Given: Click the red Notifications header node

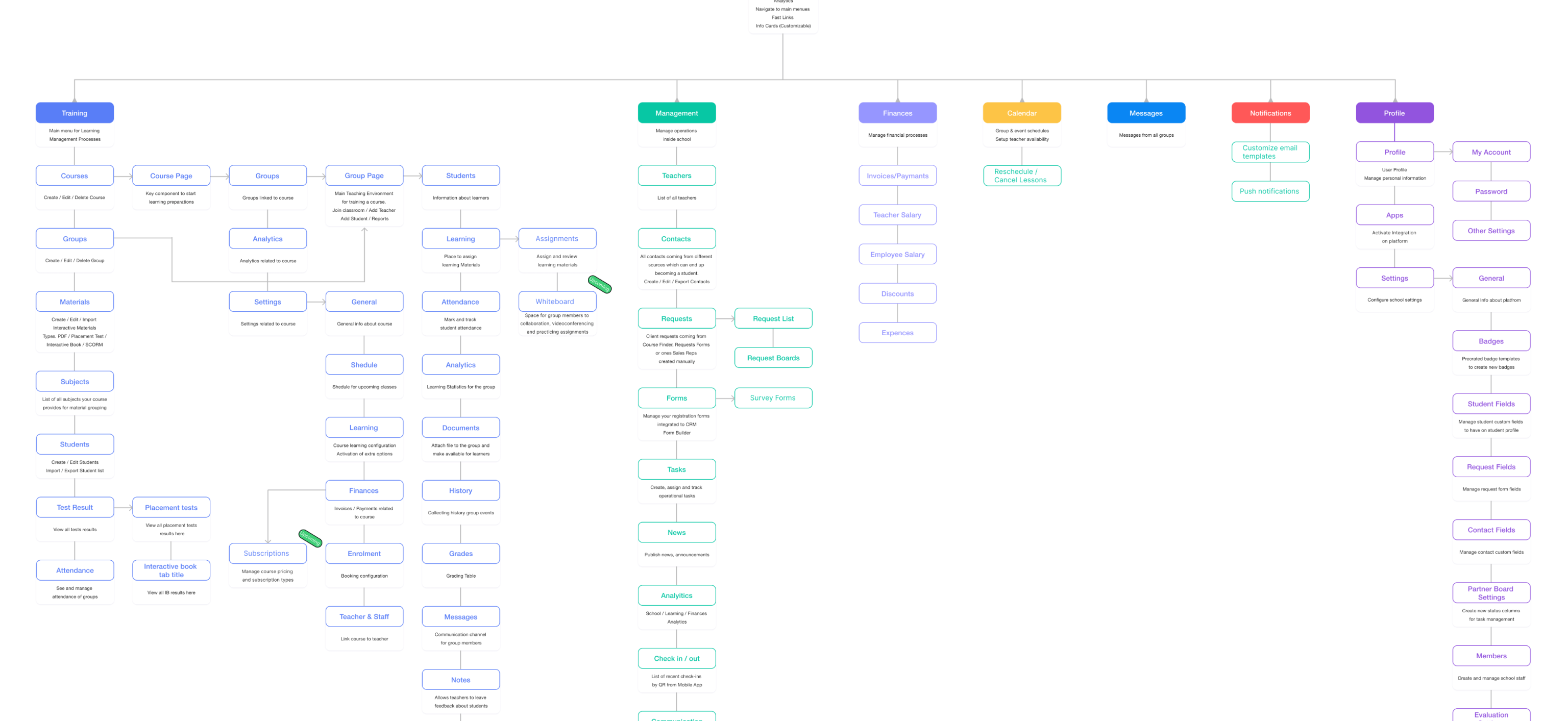Looking at the screenshot, I should tap(1270, 113).
